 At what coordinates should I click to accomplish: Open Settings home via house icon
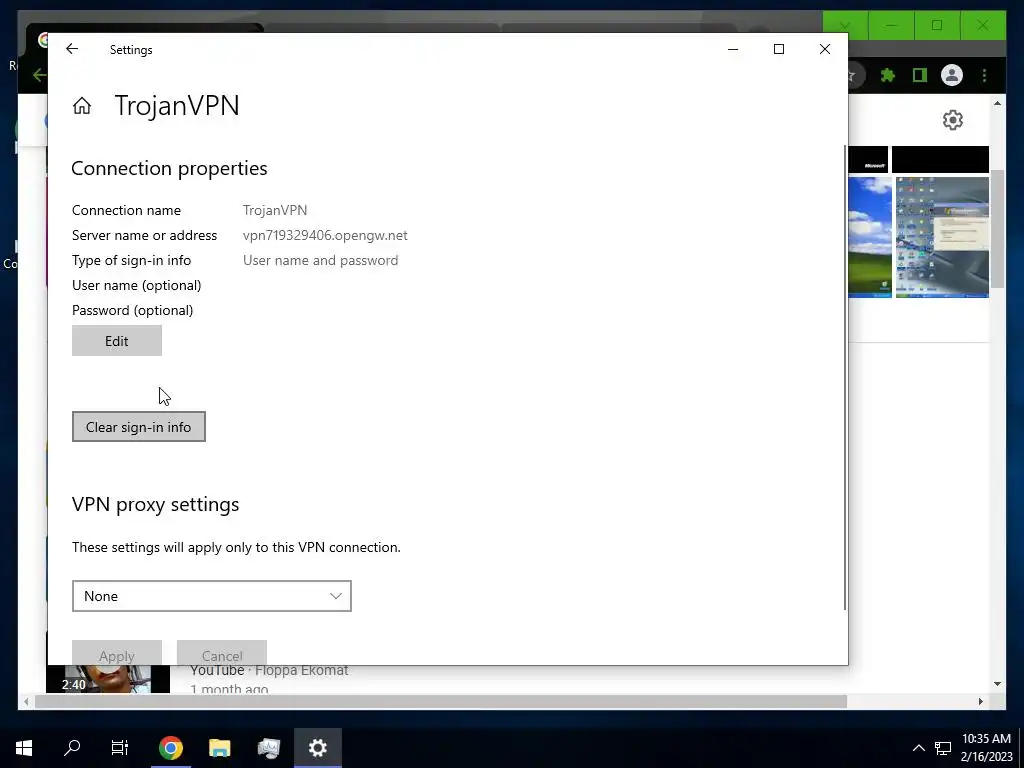click(x=82, y=106)
